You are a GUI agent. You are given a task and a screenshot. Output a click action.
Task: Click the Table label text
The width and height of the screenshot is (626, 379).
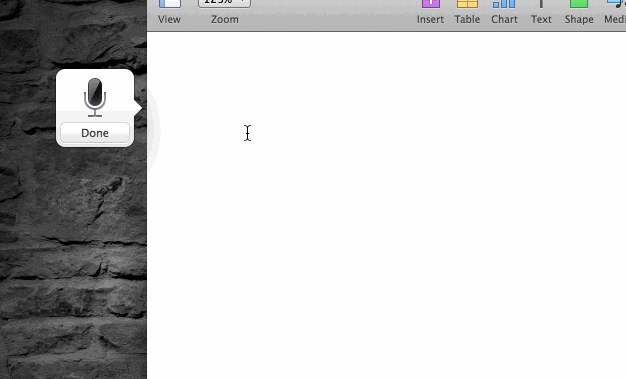tap(467, 19)
